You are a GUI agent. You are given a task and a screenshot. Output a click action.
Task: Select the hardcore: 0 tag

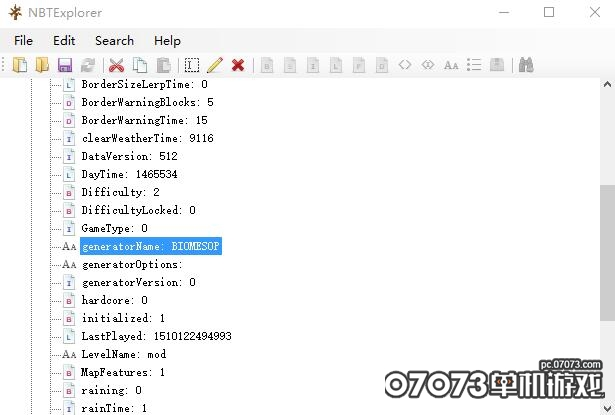tap(114, 300)
